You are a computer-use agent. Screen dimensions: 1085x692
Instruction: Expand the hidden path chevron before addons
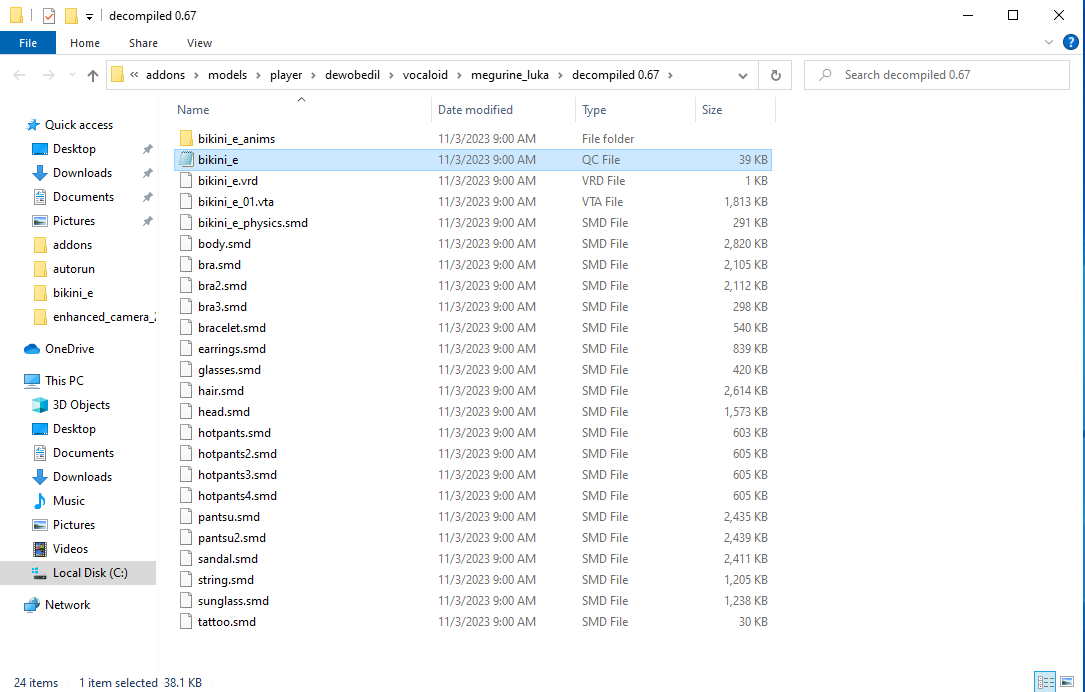134,75
